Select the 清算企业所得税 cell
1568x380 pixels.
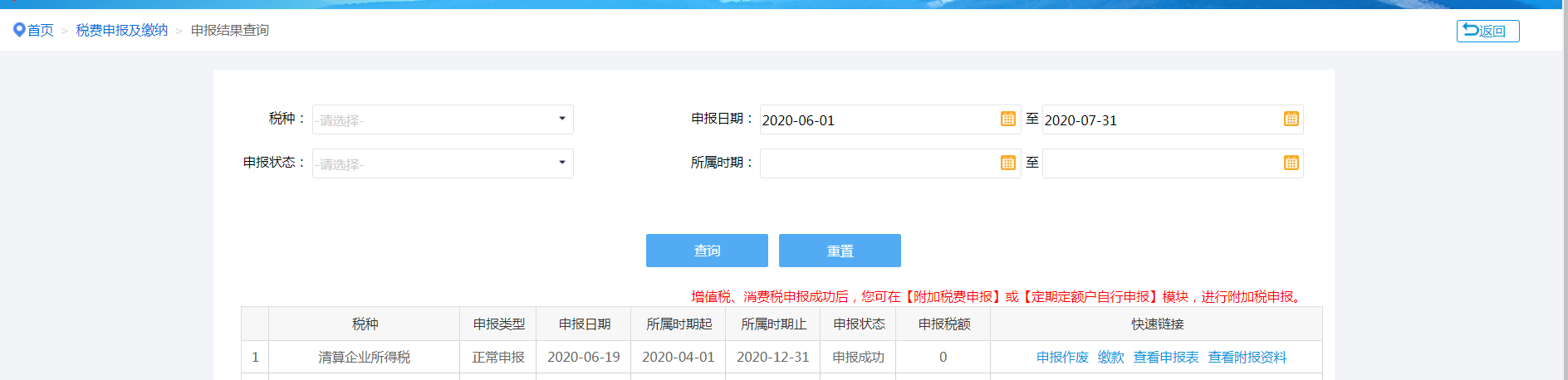(x=365, y=358)
